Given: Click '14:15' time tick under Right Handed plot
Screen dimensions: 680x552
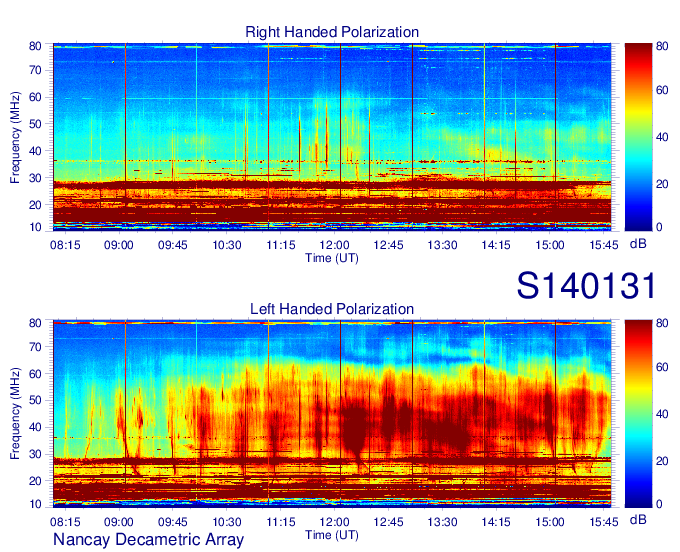Looking at the screenshot, I should click(496, 245).
